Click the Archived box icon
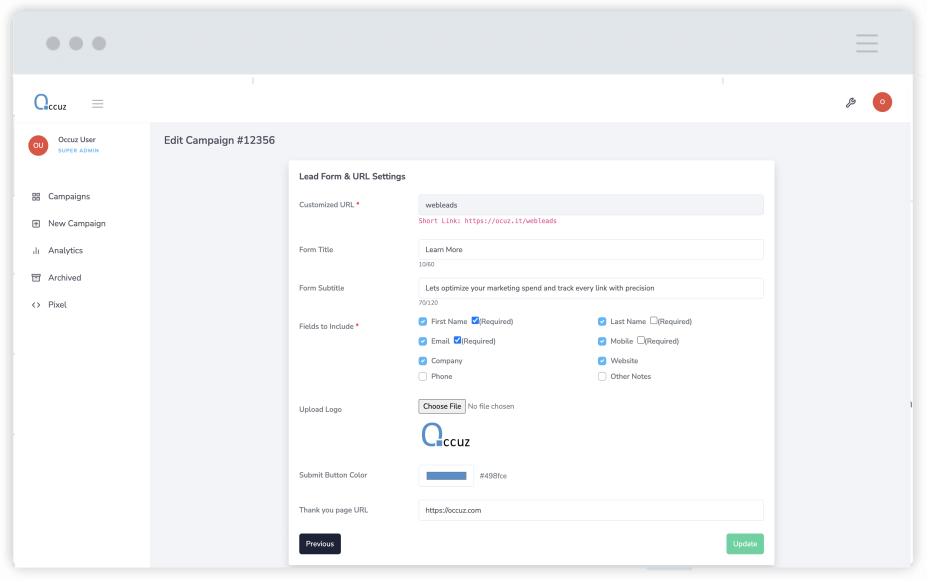Viewport: 928px width, 583px height. click(36, 278)
